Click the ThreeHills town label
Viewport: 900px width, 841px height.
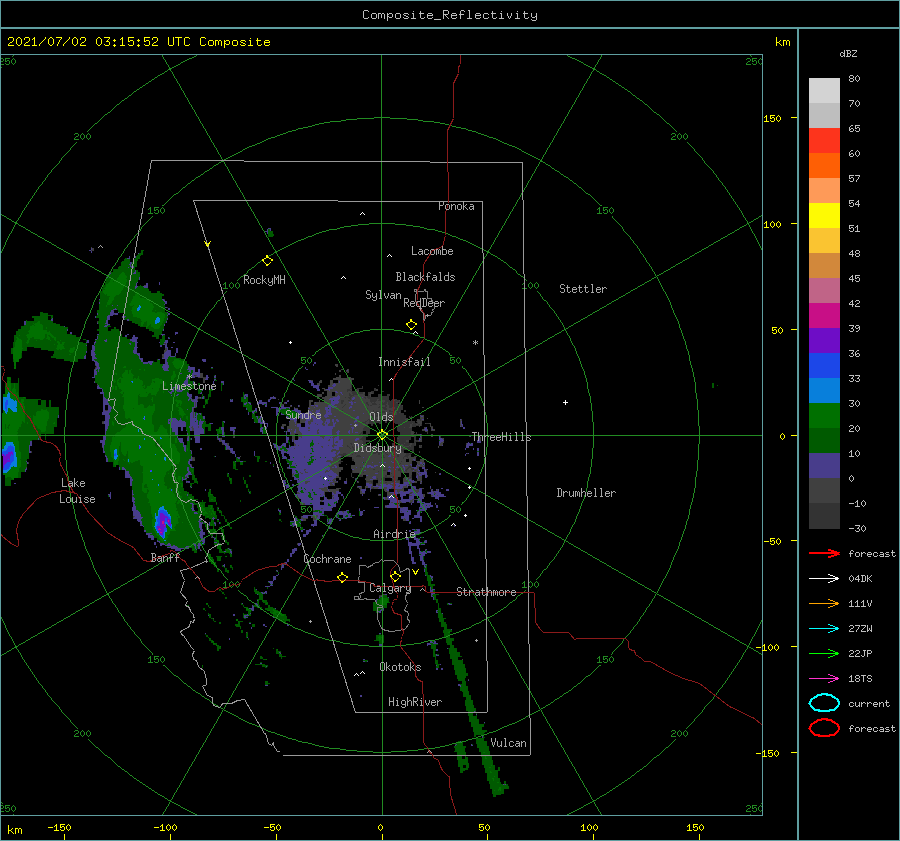pos(502,437)
